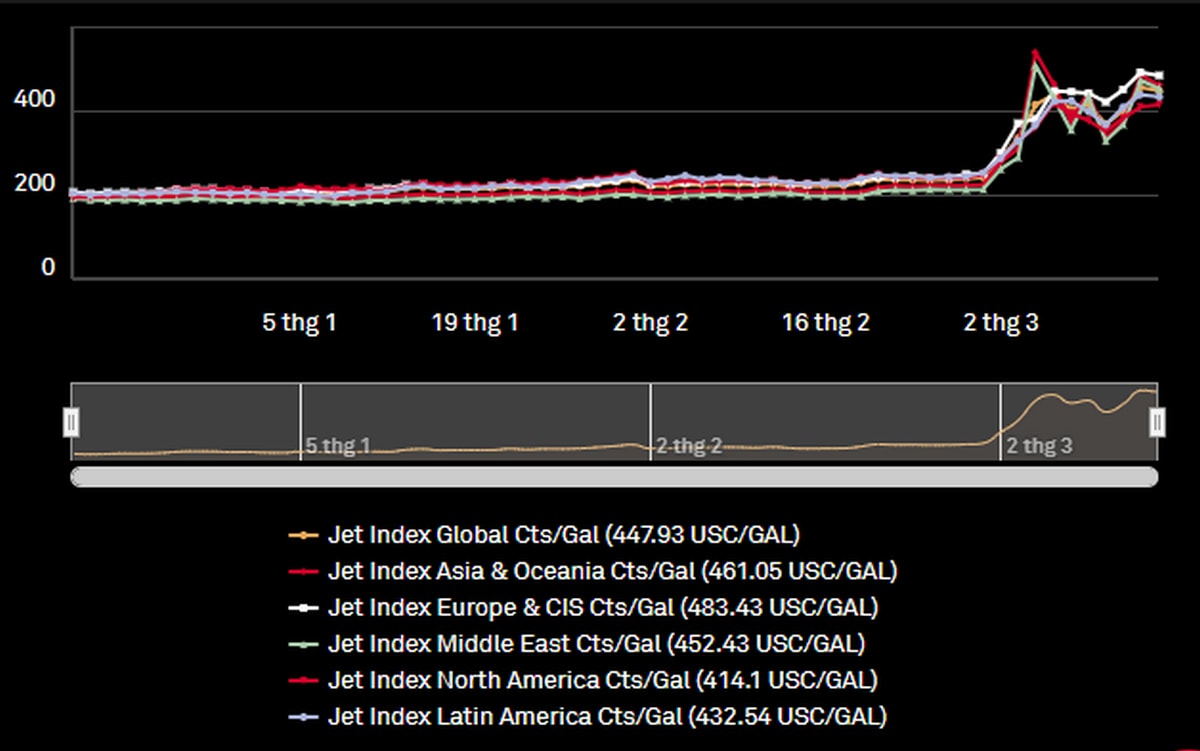The image size is (1200, 751).
Task: Toggle the Jet Index Middle East legend text
Action: tap(596, 644)
